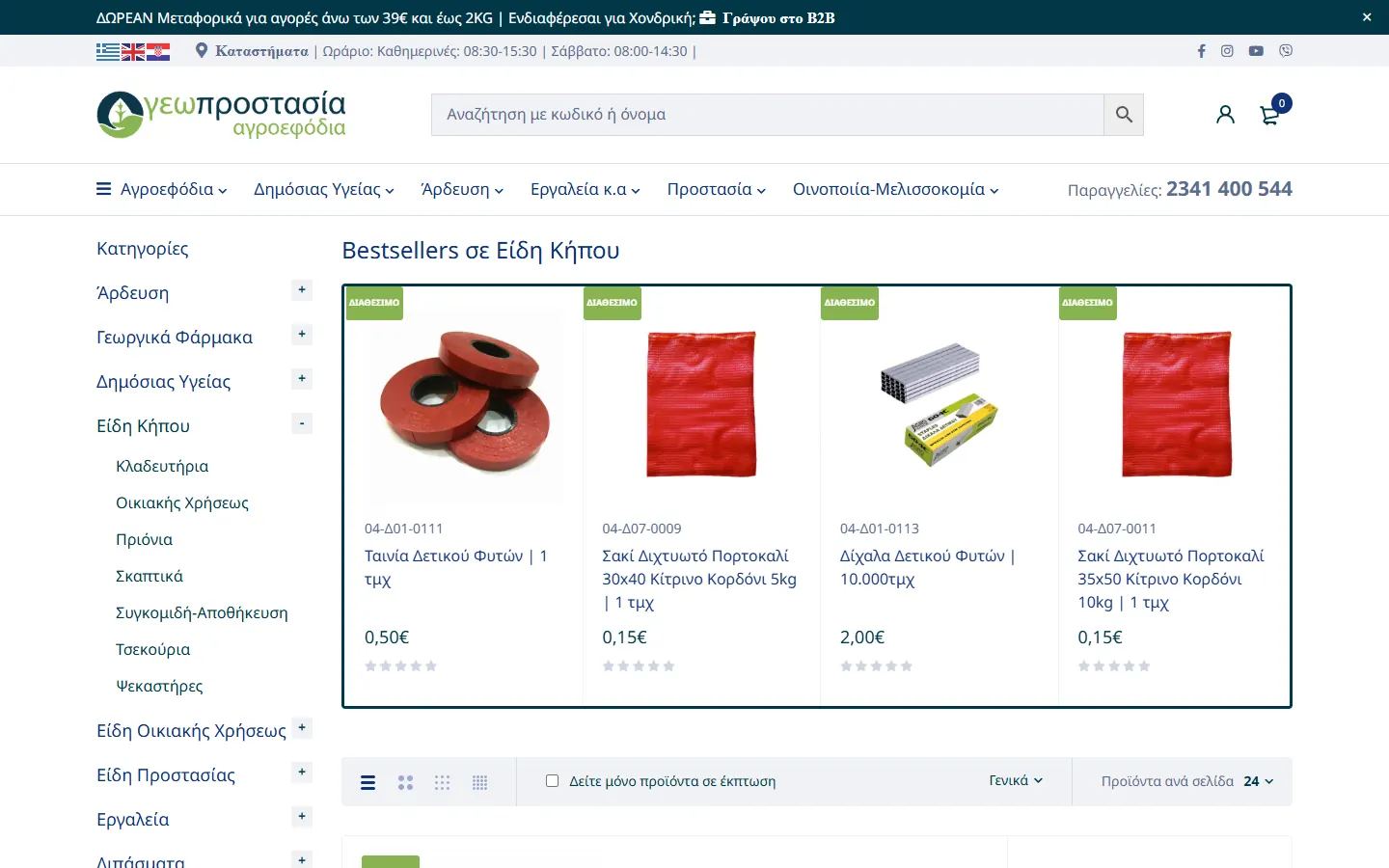Click the search magnifier button

click(x=1124, y=115)
